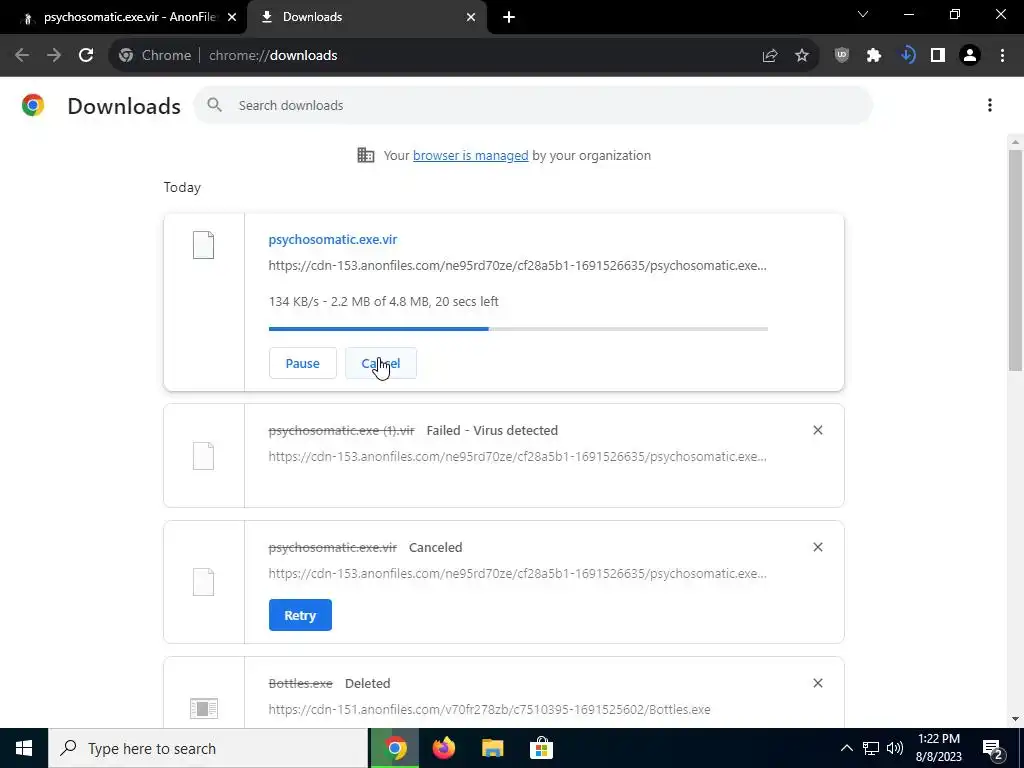Screen dimensions: 1024x768
Task: Open the browser is managed link
Action: (470, 155)
